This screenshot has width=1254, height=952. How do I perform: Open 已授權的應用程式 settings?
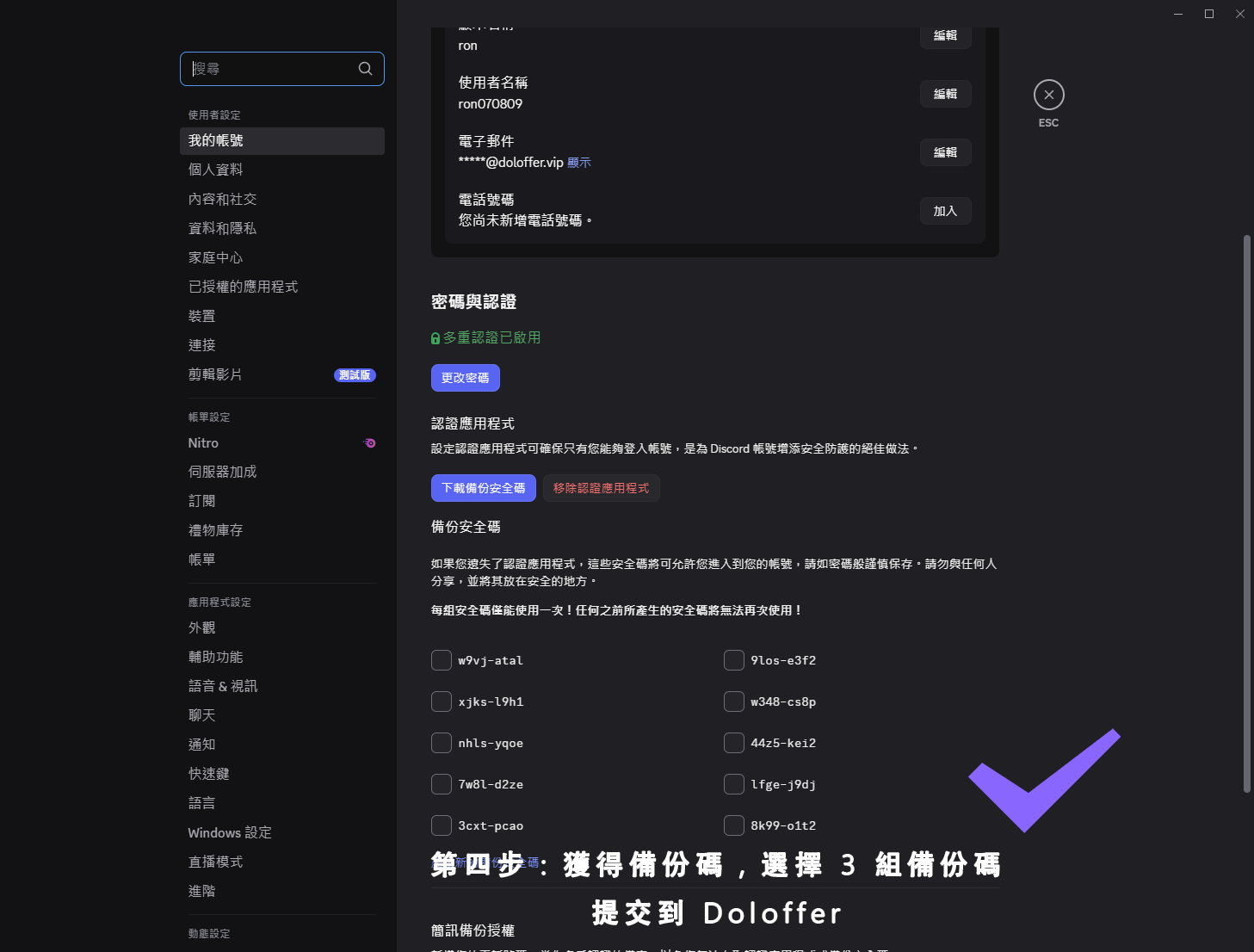pos(282,287)
